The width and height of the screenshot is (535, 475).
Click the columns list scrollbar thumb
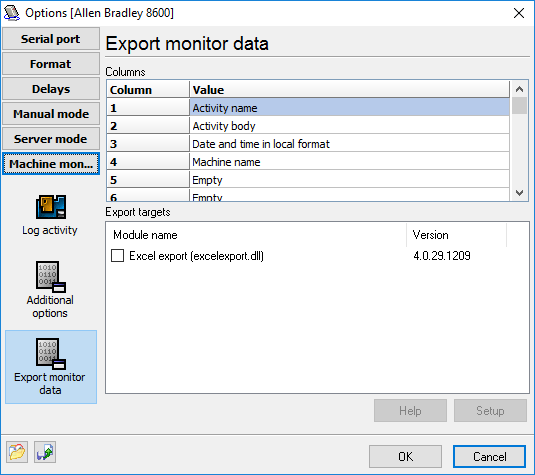[x=519, y=105]
